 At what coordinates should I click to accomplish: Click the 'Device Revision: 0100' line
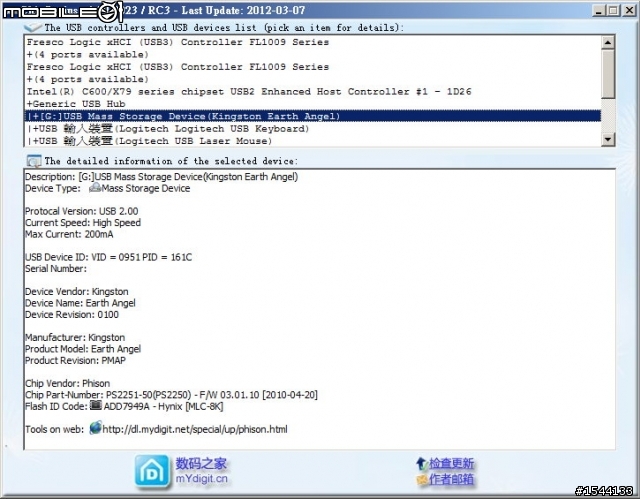72,315
